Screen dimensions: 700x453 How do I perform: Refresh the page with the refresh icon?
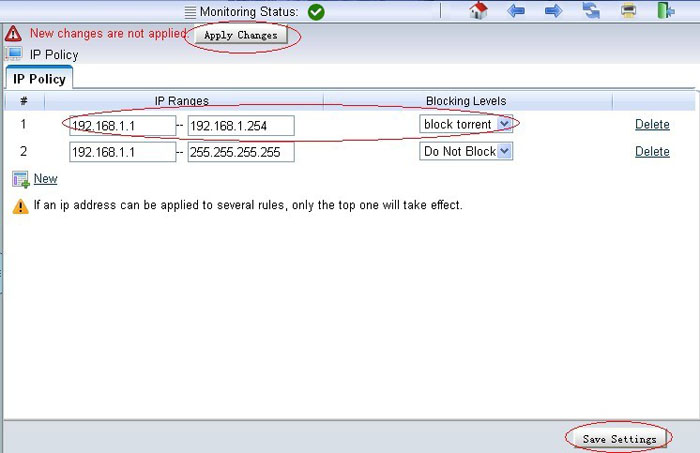(591, 11)
